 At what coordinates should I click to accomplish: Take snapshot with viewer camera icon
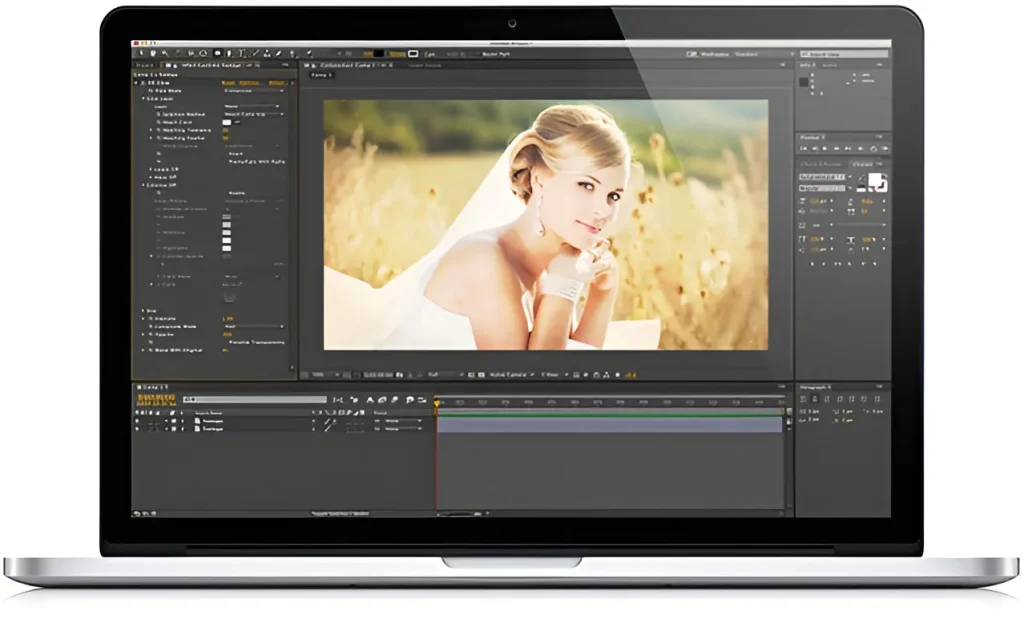(x=399, y=375)
